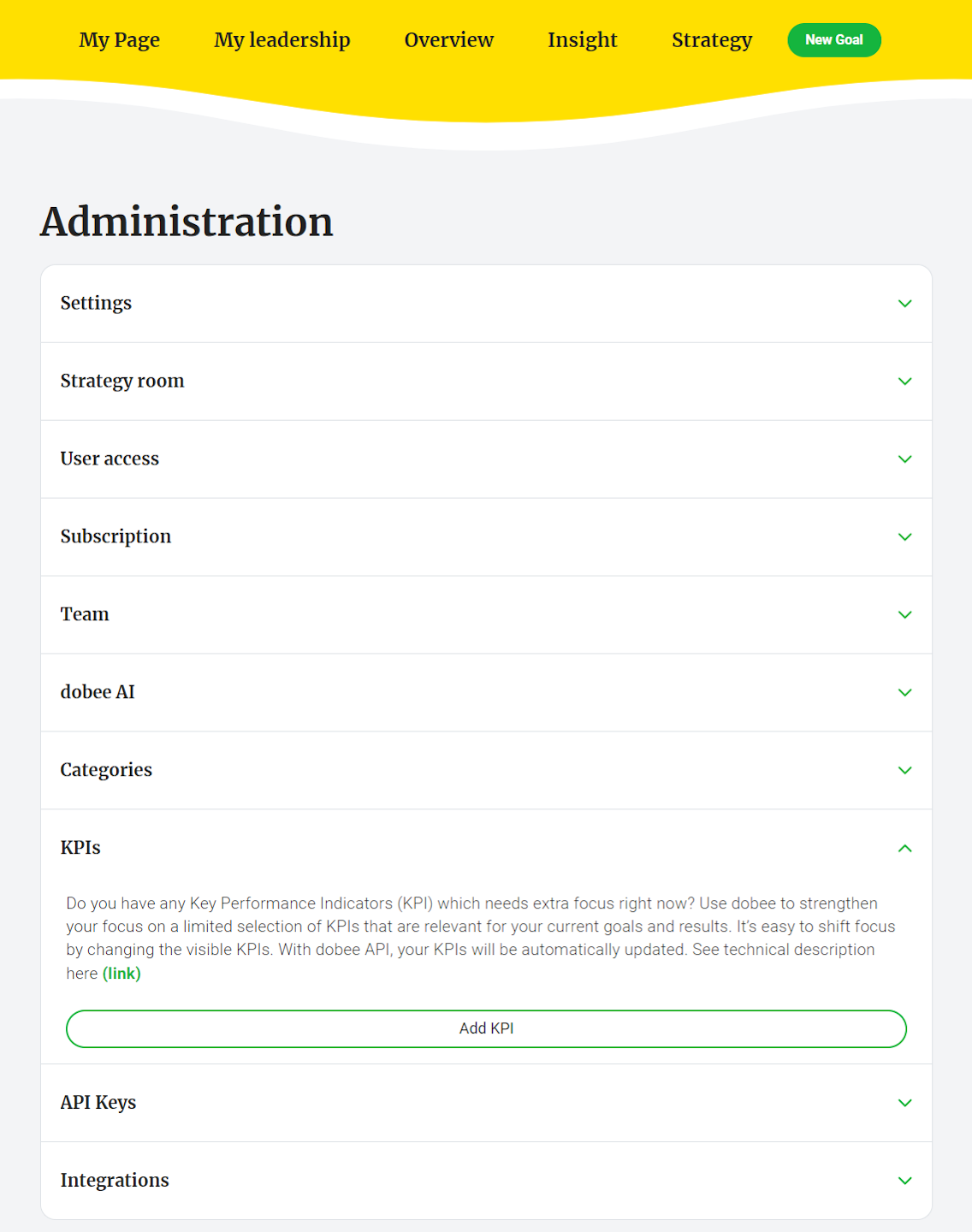Open the Overview navigation item
This screenshot has height=1232, width=972.
tap(449, 40)
